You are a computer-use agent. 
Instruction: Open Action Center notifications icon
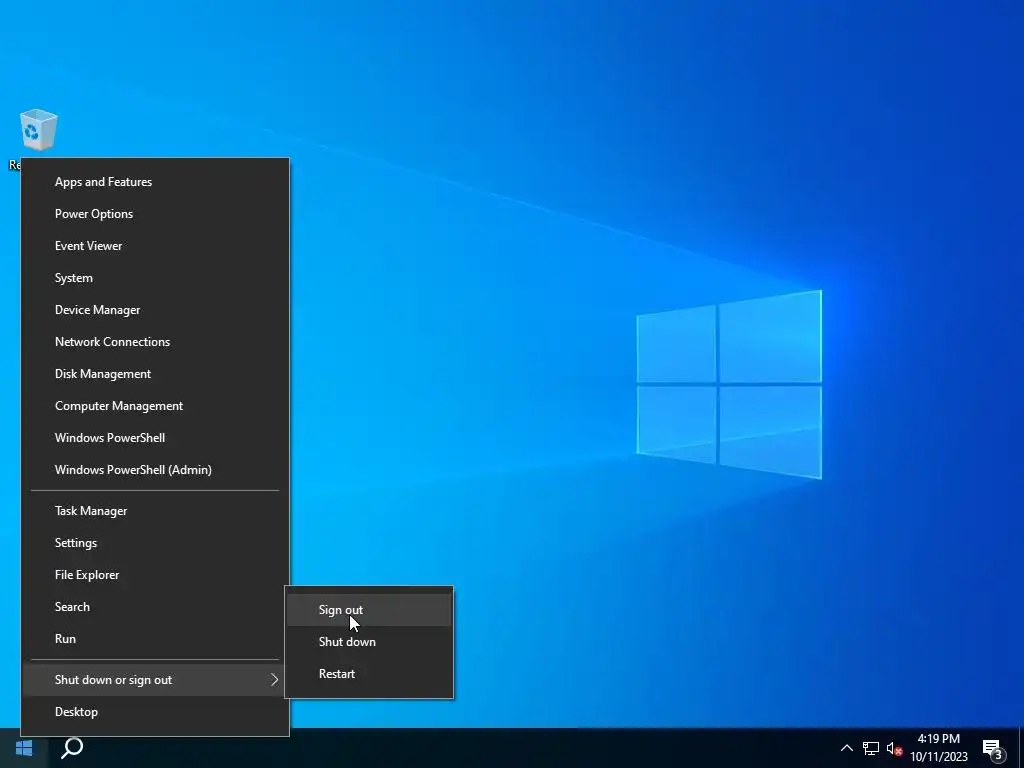pos(993,749)
